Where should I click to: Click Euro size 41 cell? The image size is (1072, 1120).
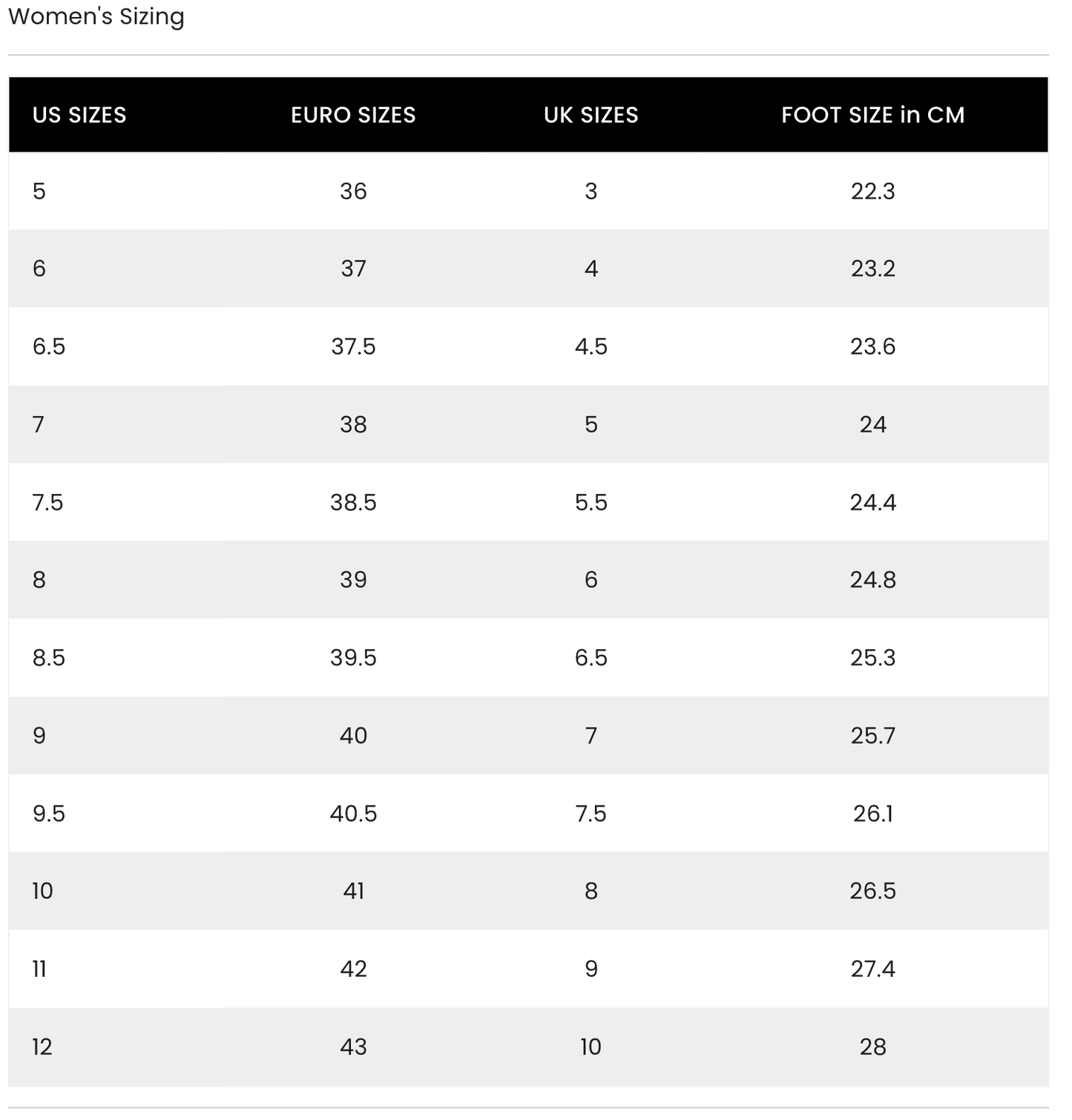(x=353, y=891)
